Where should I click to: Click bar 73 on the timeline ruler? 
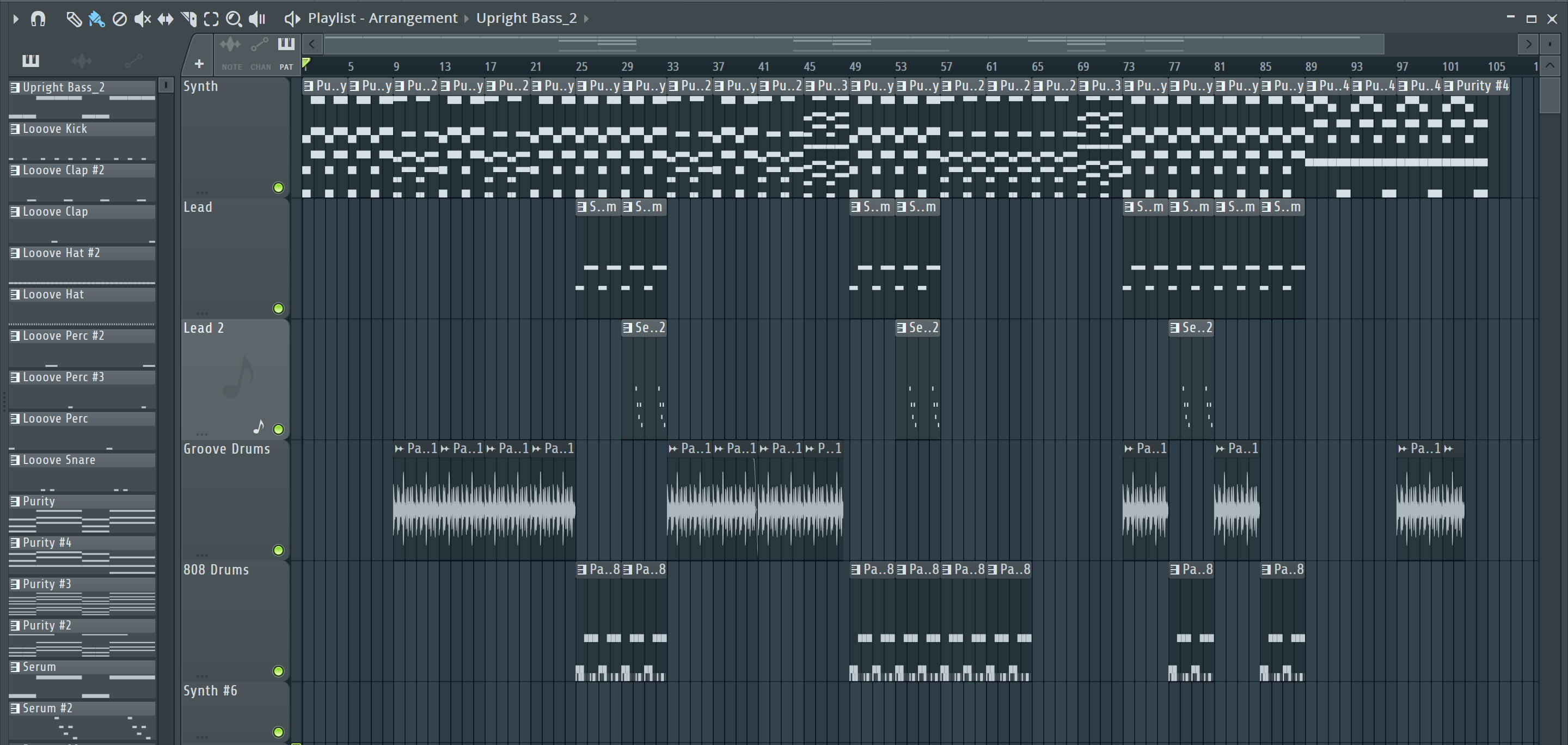pyautogui.click(x=1128, y=66)
